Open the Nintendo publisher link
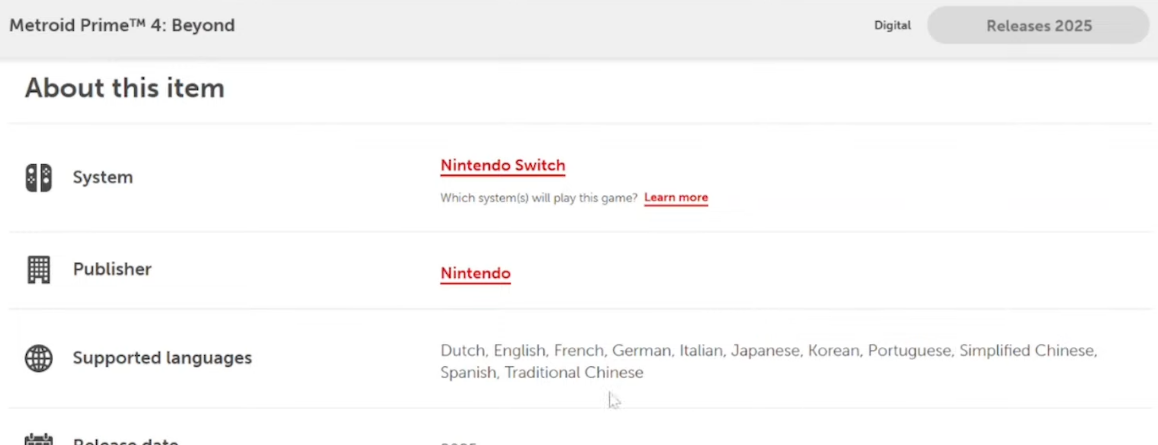The width and height of the screenshot is (1158, 445). (x=475, y=274)
